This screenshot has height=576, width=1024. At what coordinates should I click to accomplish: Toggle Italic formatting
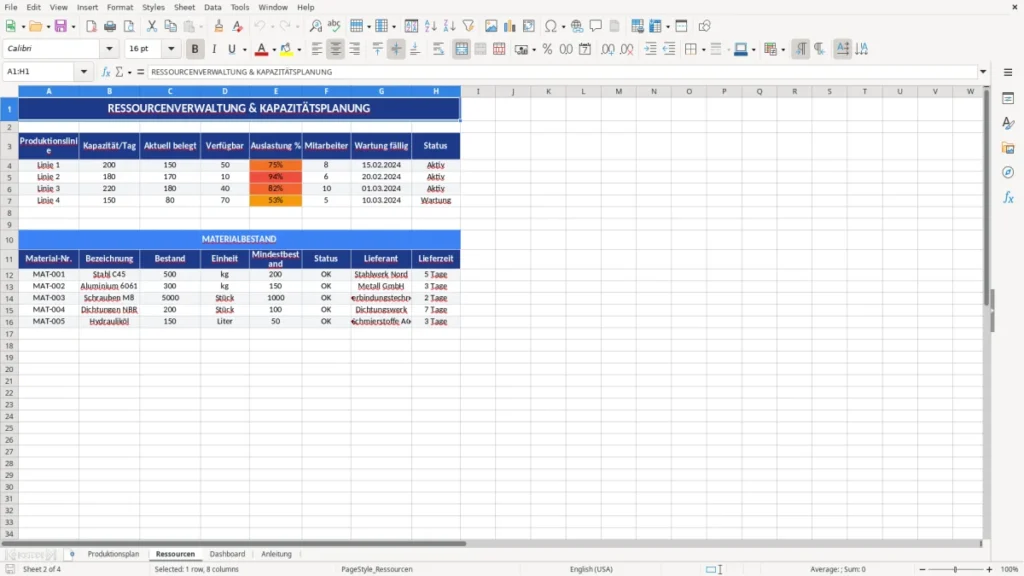(x=214, y=49)
